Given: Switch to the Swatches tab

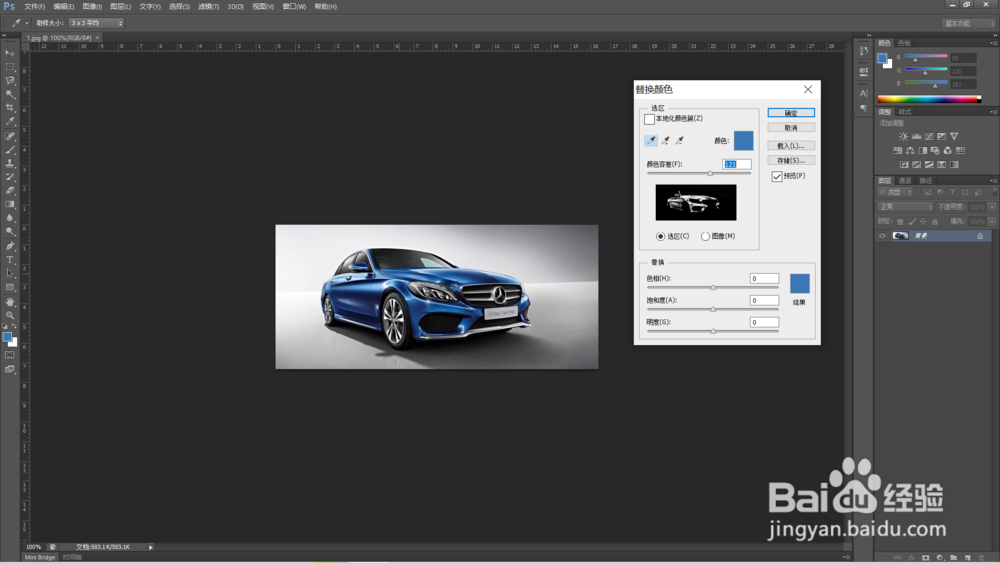Looking at the screenshot, I should coord(904,43).
